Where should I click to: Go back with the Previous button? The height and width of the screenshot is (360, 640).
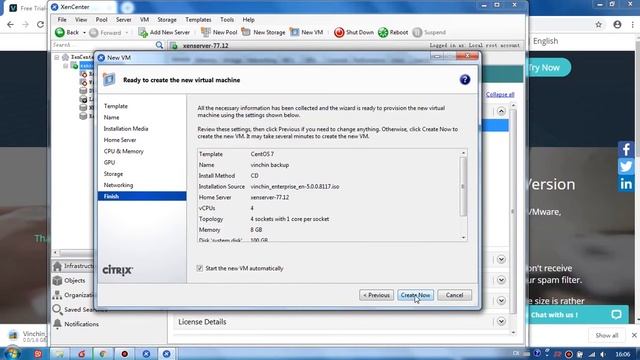click(x=376, y=295)
